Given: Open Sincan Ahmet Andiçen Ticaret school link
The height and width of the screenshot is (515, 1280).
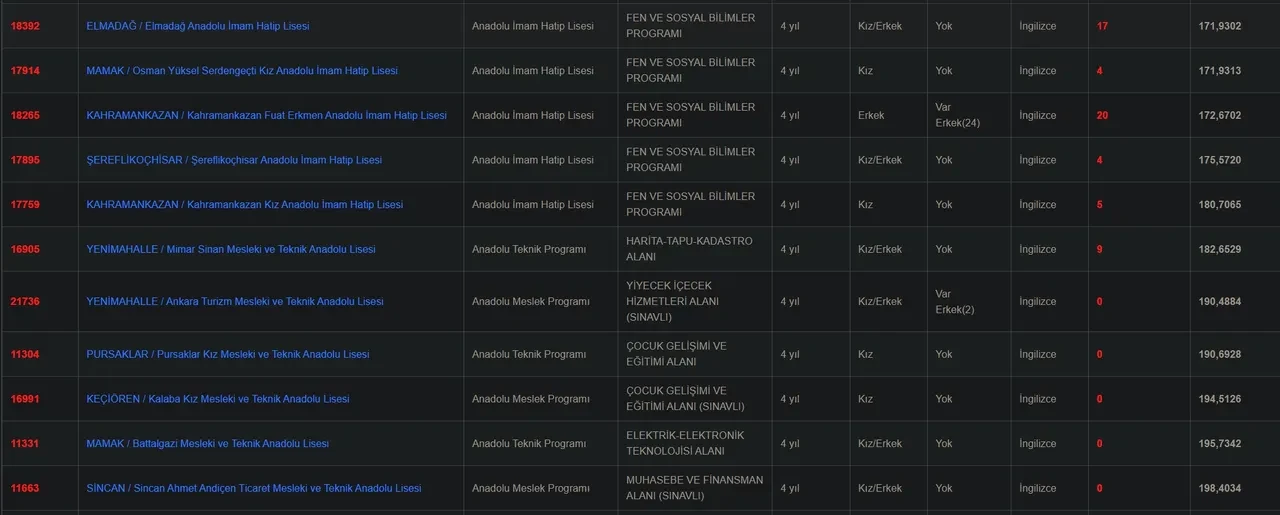Looking at the screenshot, I should 254,488.
